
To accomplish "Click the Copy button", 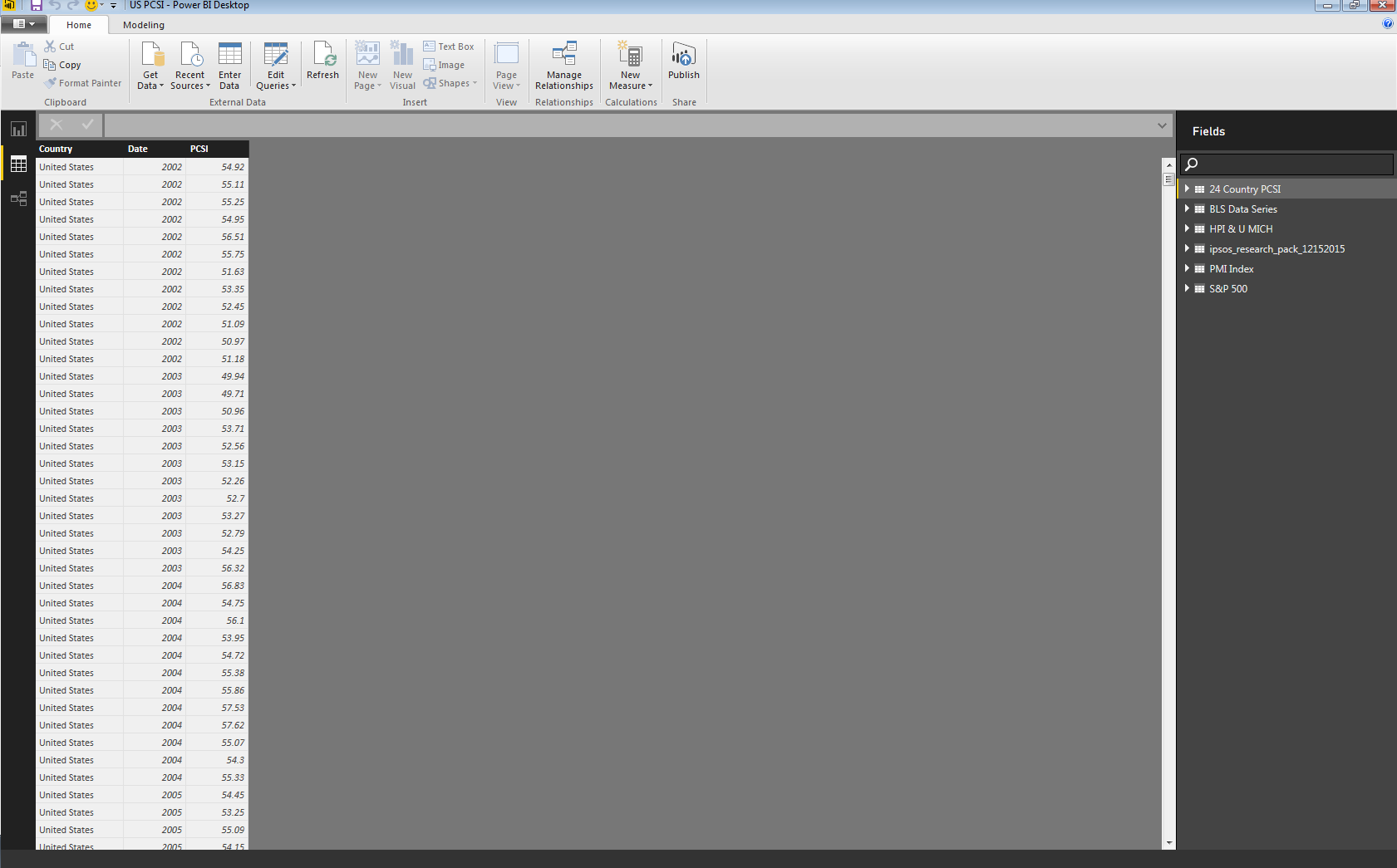I will (62, 65).
